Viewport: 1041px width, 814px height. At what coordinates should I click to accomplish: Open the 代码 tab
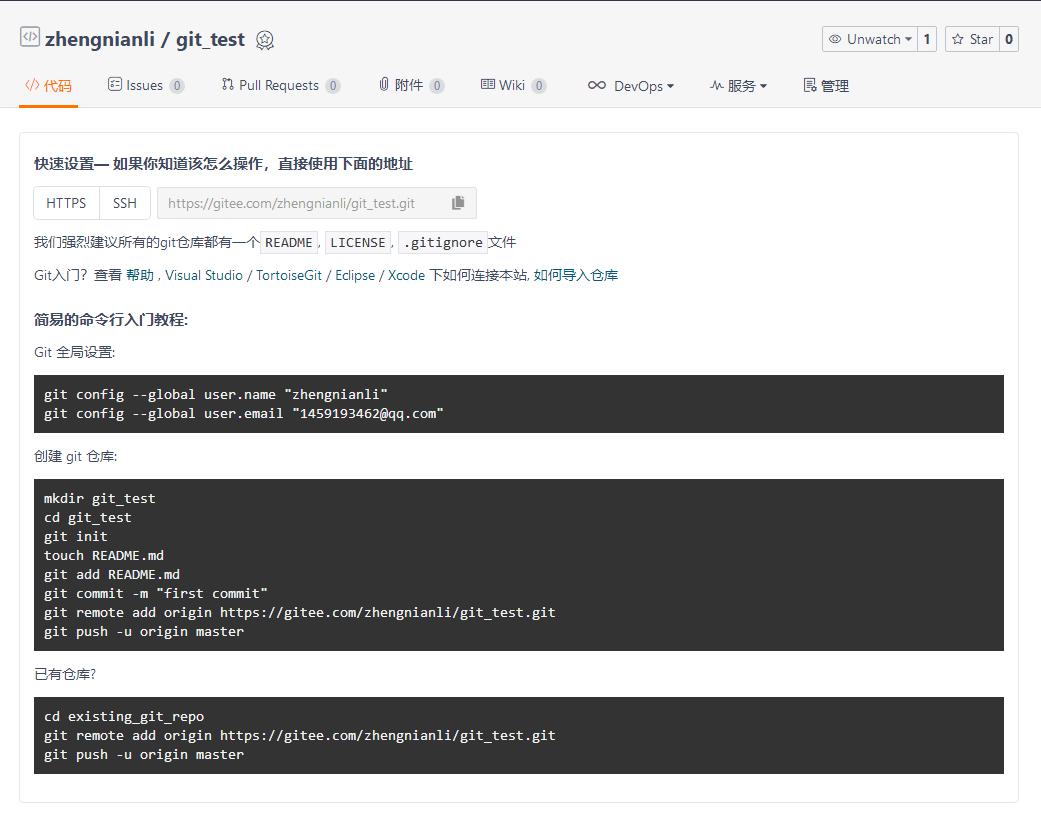[48, 85]
